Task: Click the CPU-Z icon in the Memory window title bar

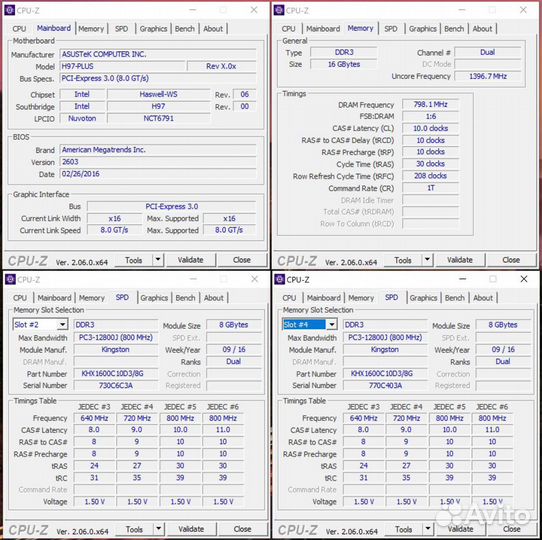Action: tap(279, 10)
